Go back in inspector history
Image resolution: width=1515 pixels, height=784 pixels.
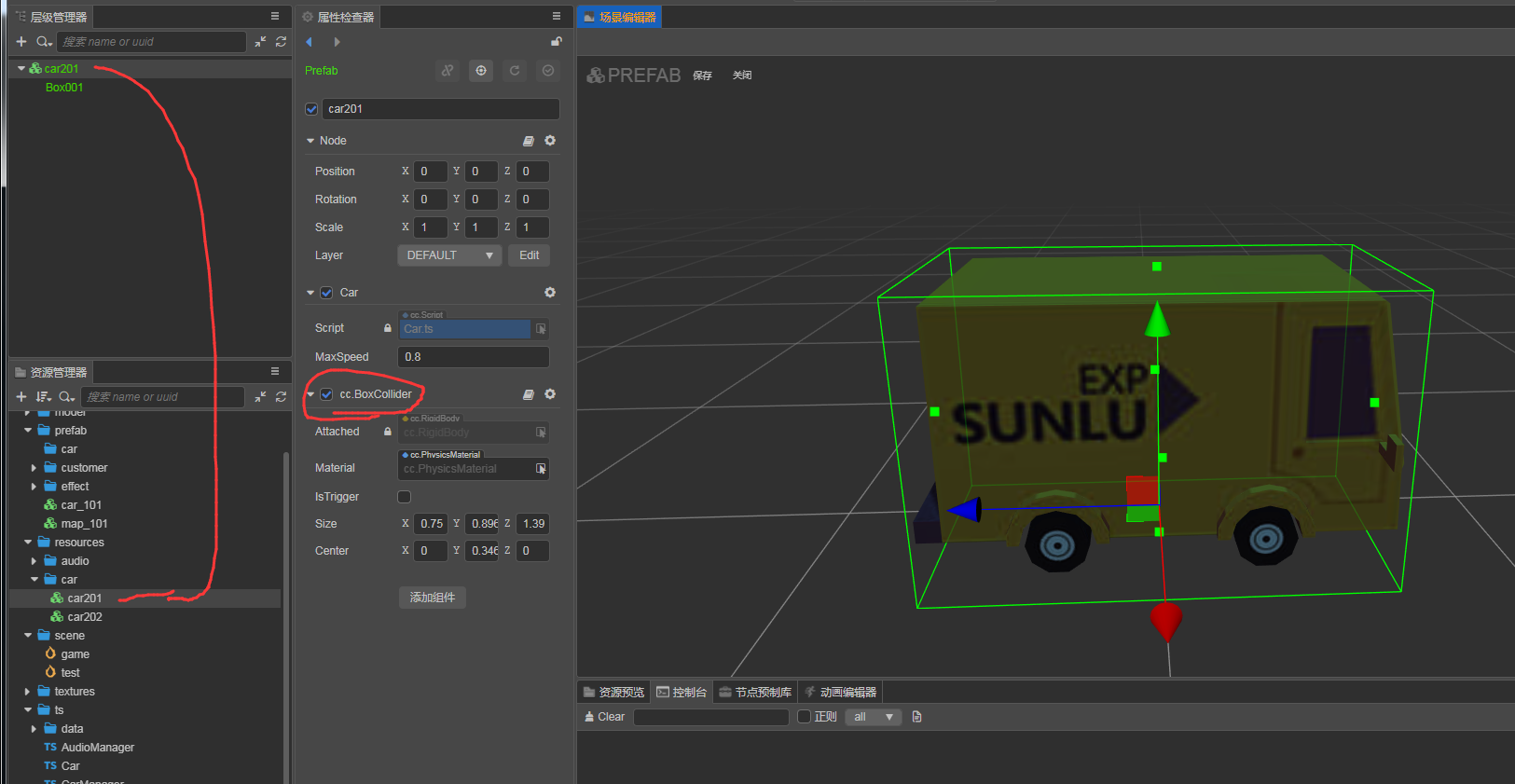(x=310, y=42)
